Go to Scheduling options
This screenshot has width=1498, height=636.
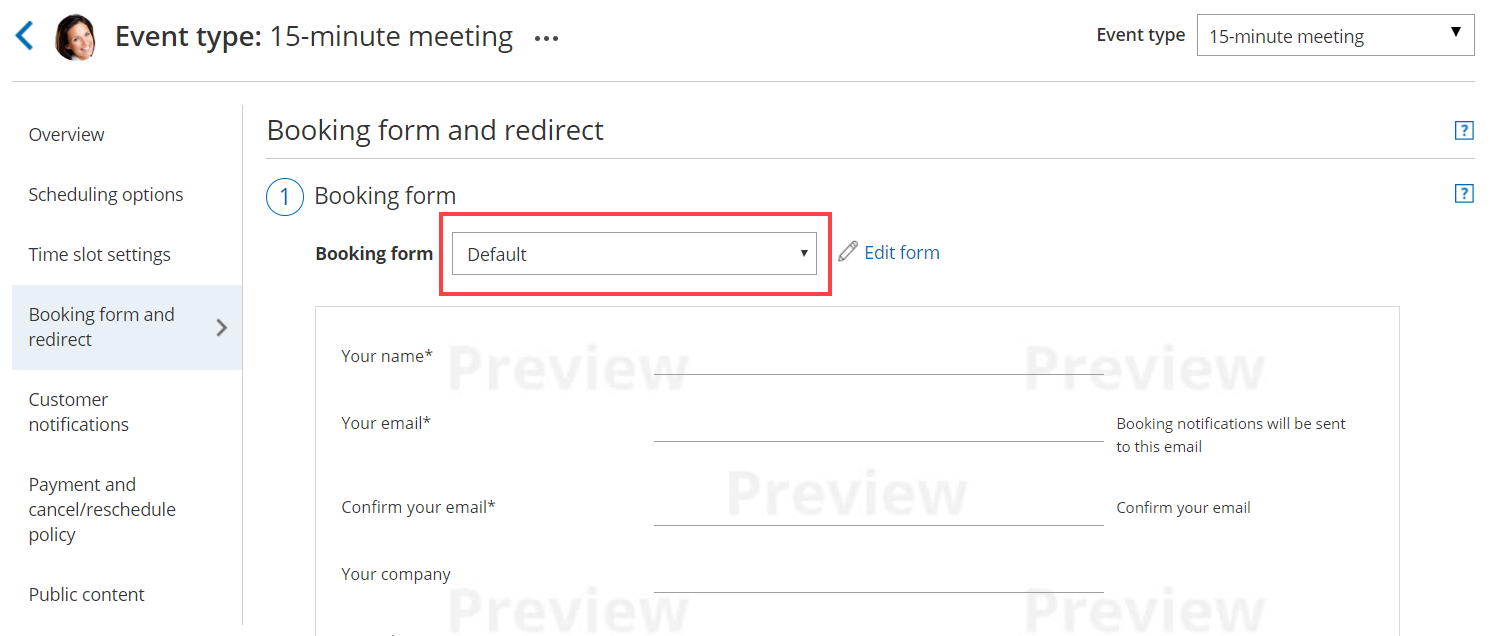[106, 195]
